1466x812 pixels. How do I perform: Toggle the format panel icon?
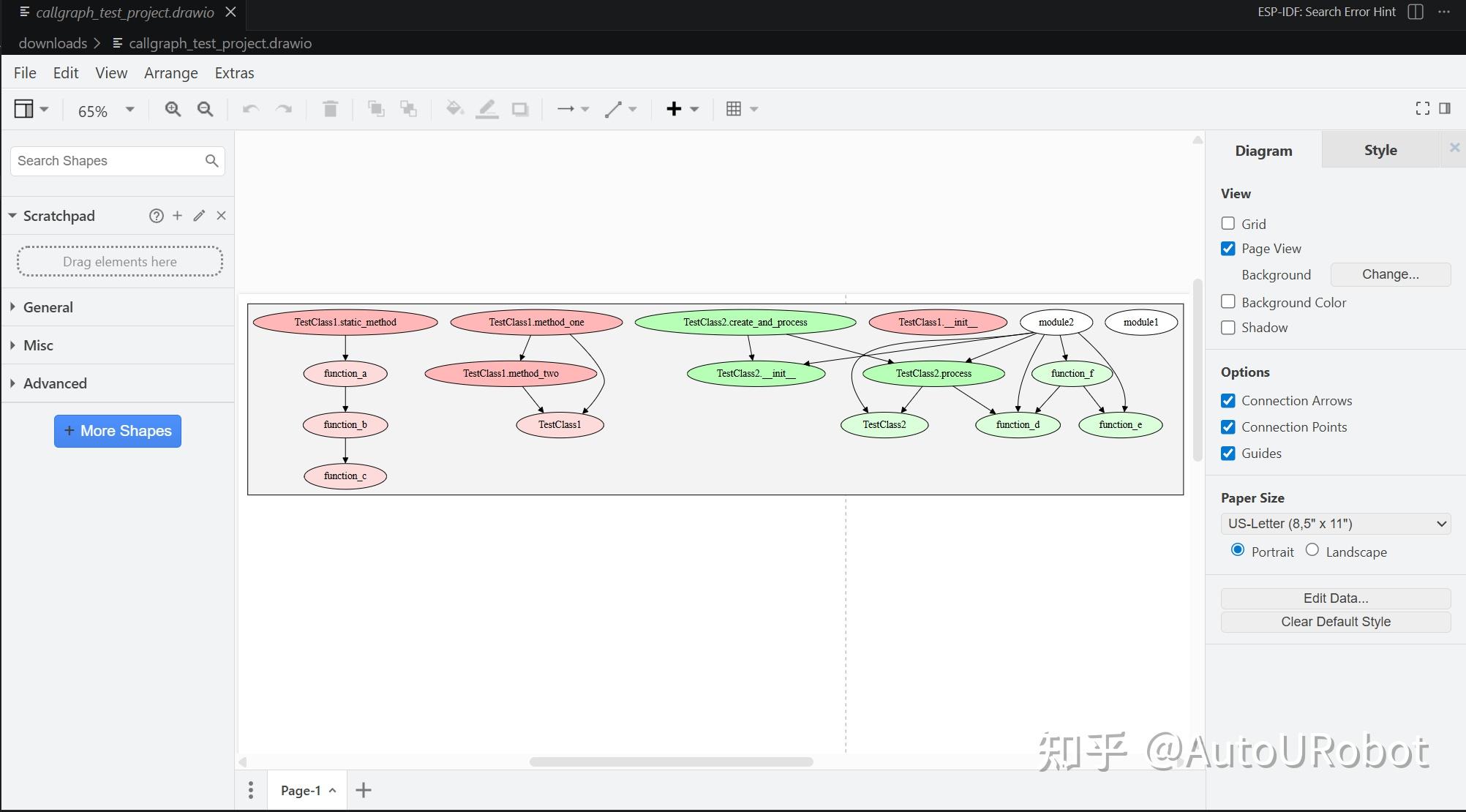1445,108
